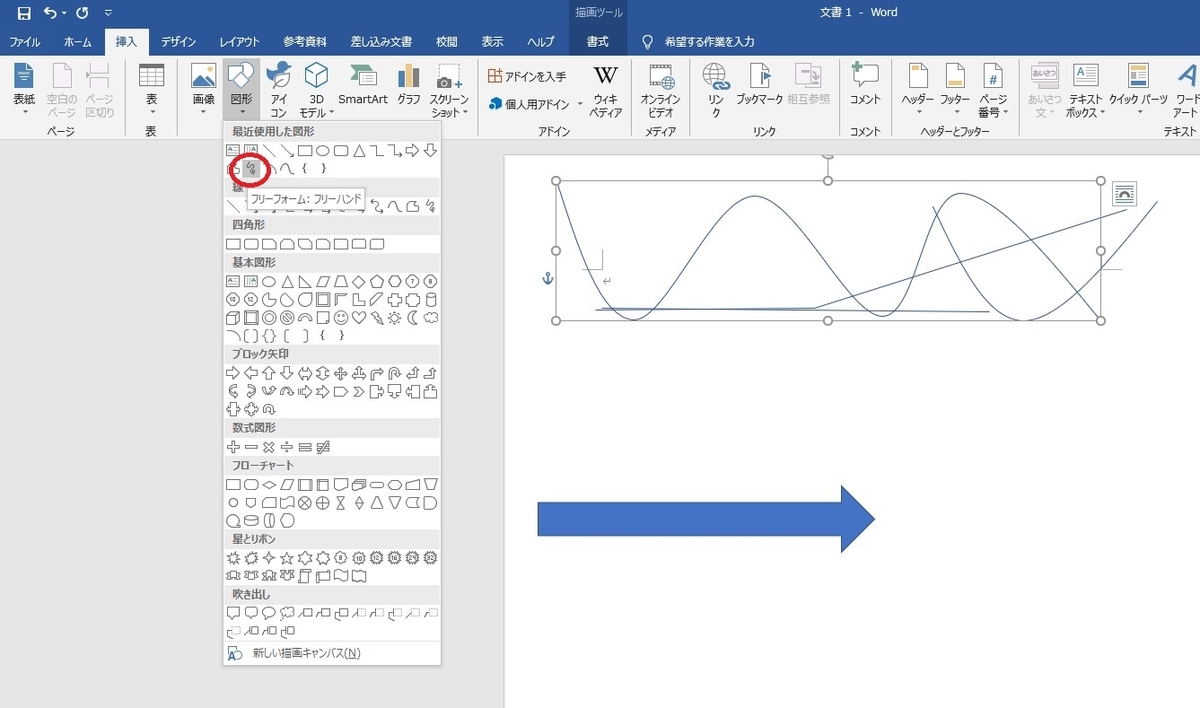
Task: Select the cloud shape in basic shapes
Action: (431, 318)
